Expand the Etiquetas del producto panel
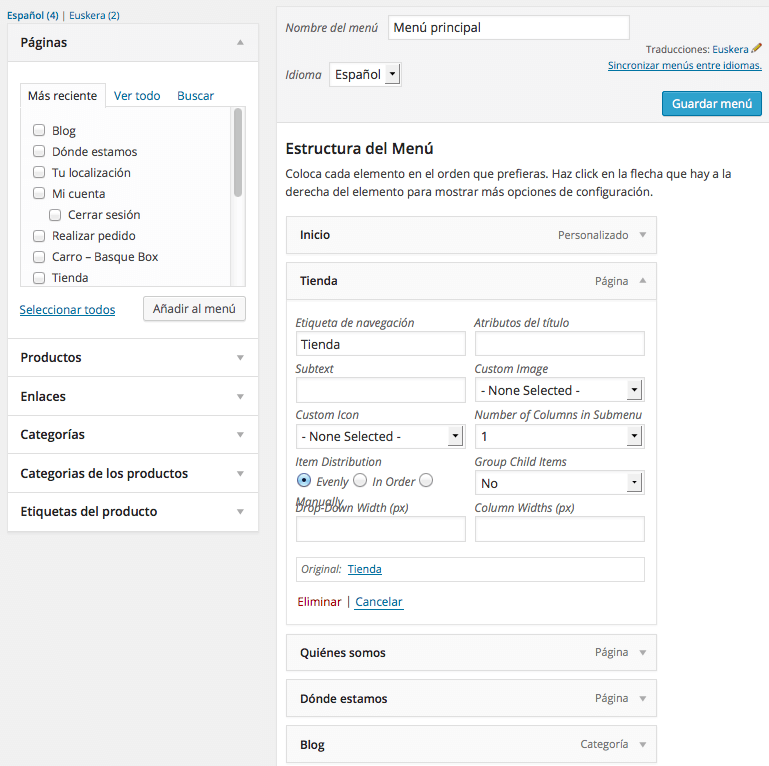 [x=240, y=511]
